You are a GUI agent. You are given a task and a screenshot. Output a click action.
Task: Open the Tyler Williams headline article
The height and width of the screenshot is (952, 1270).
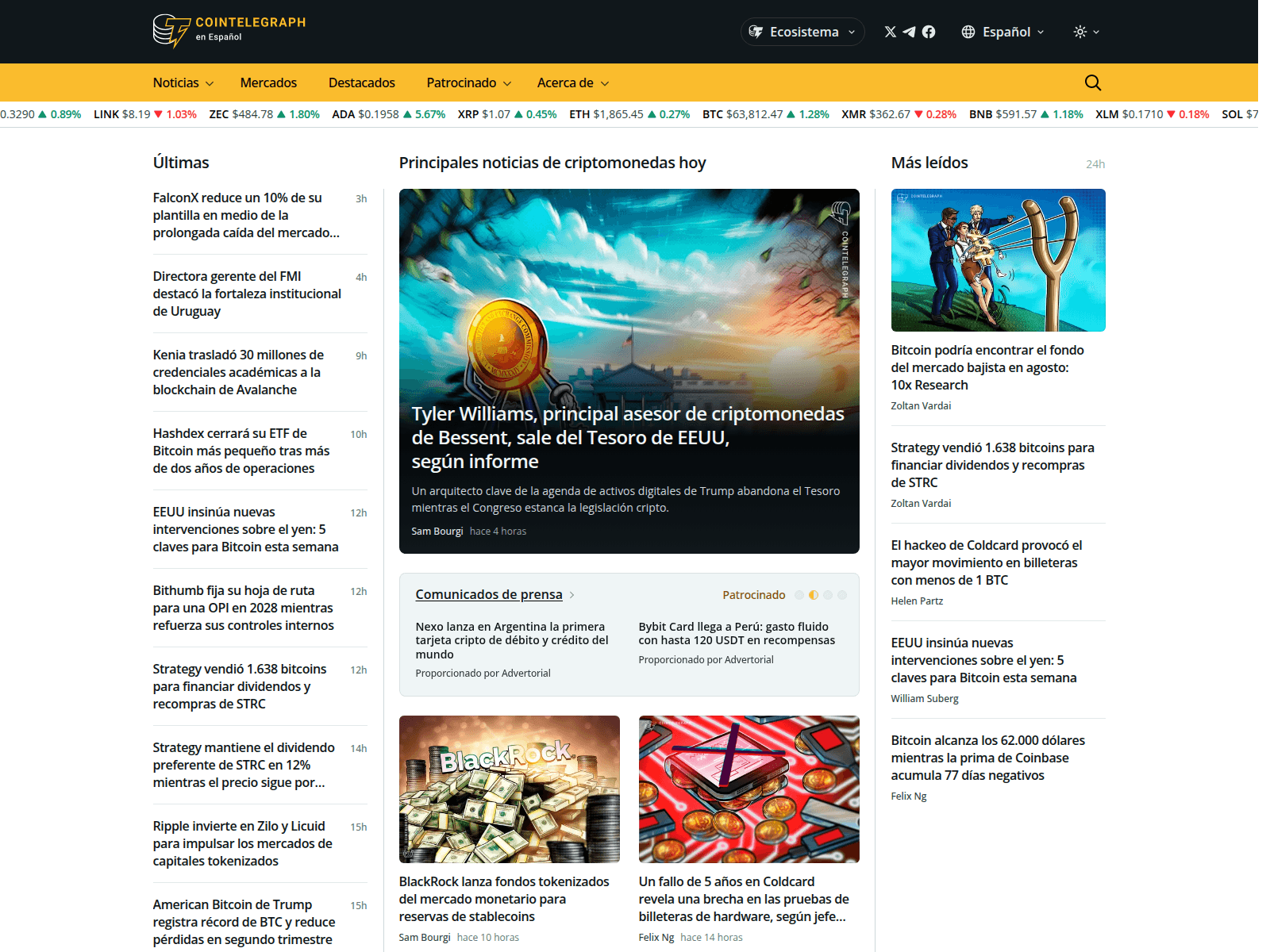point(628,437)
